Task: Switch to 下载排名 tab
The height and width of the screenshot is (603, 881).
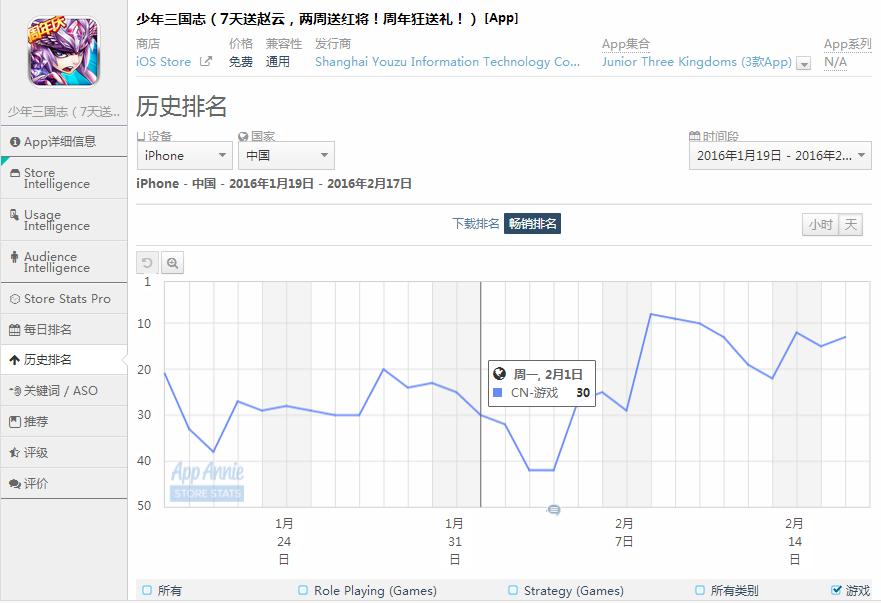Action: click(x=475, y=224)
